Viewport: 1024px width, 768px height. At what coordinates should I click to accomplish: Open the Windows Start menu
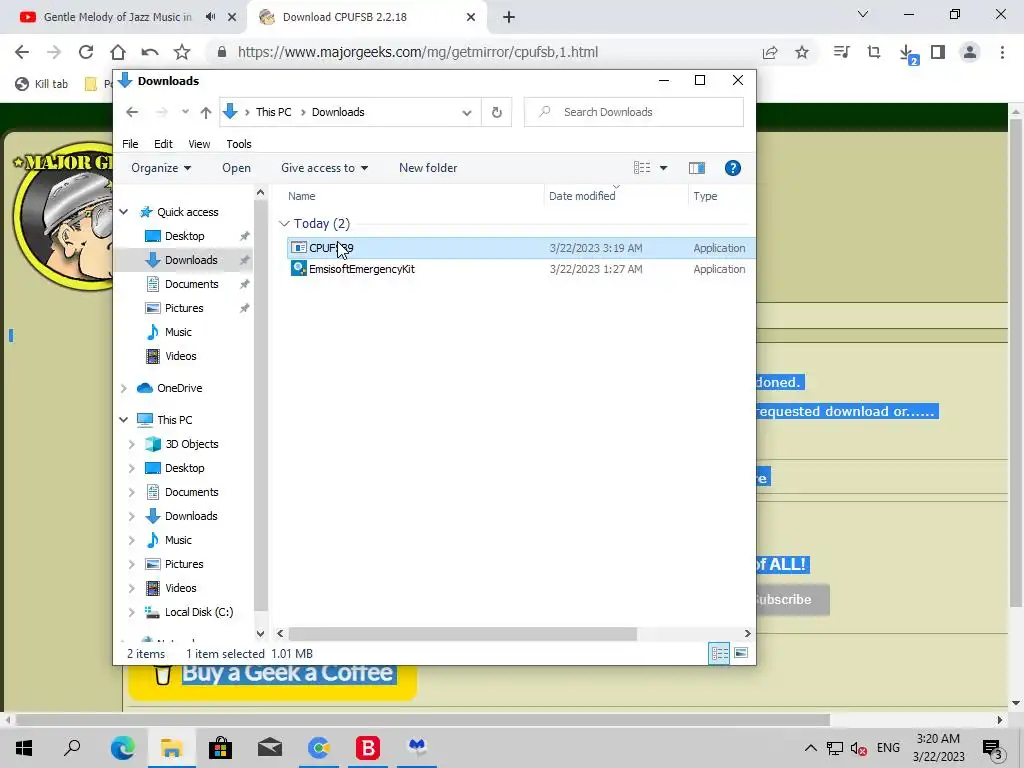pos(24,747)
